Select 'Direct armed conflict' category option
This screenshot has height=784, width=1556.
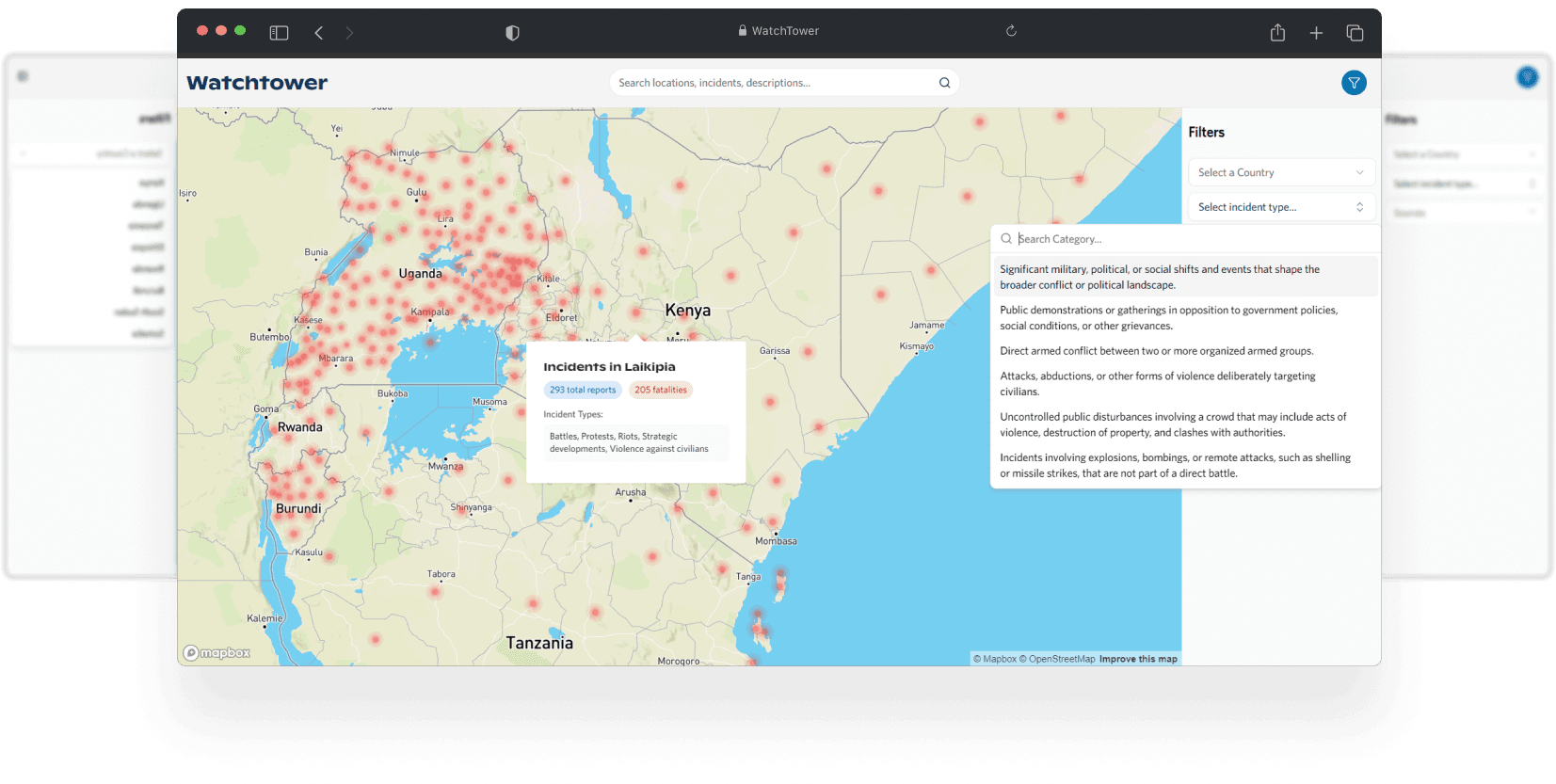pos(1156,351)
